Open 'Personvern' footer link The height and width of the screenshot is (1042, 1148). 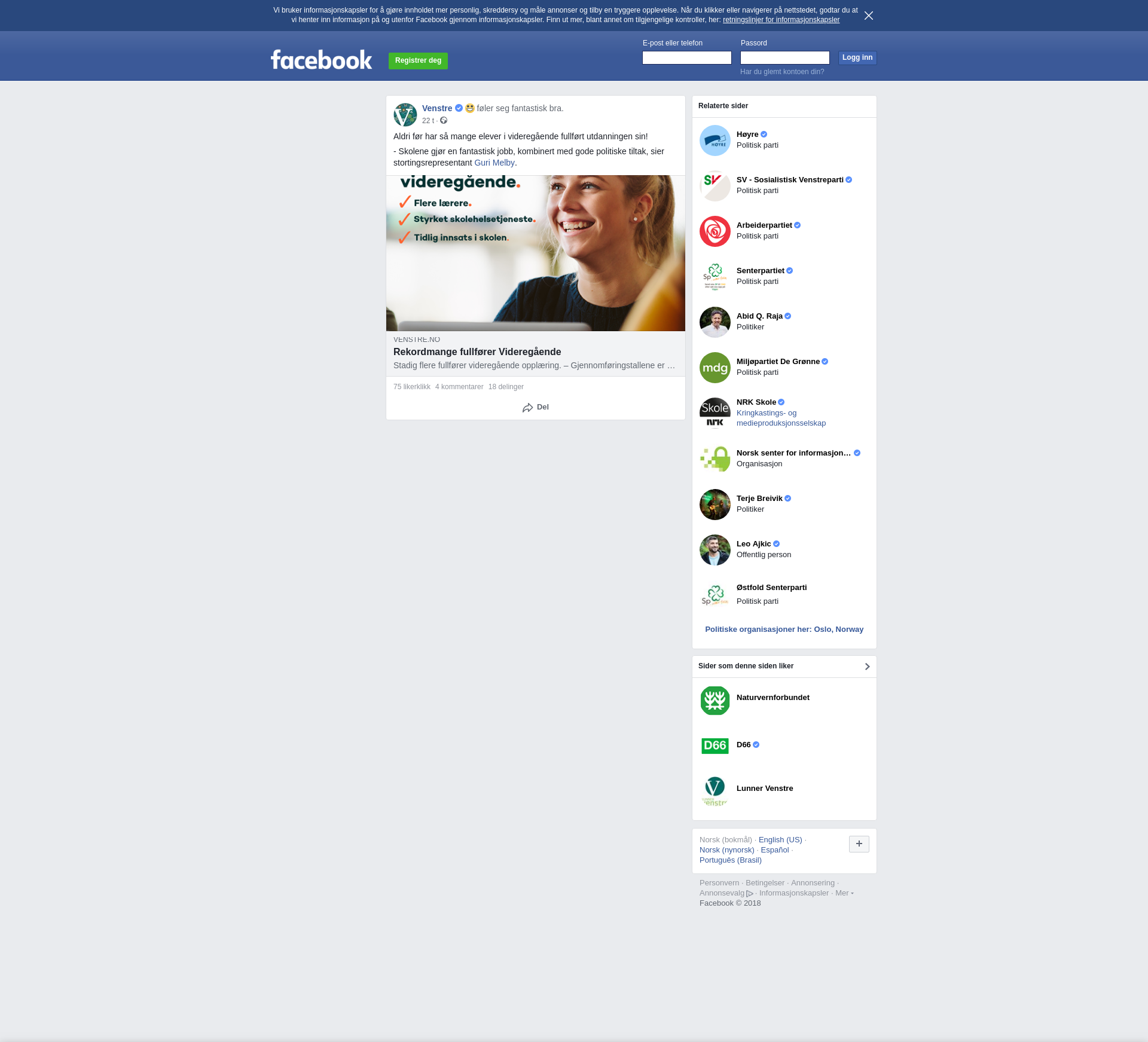(719, 883)
